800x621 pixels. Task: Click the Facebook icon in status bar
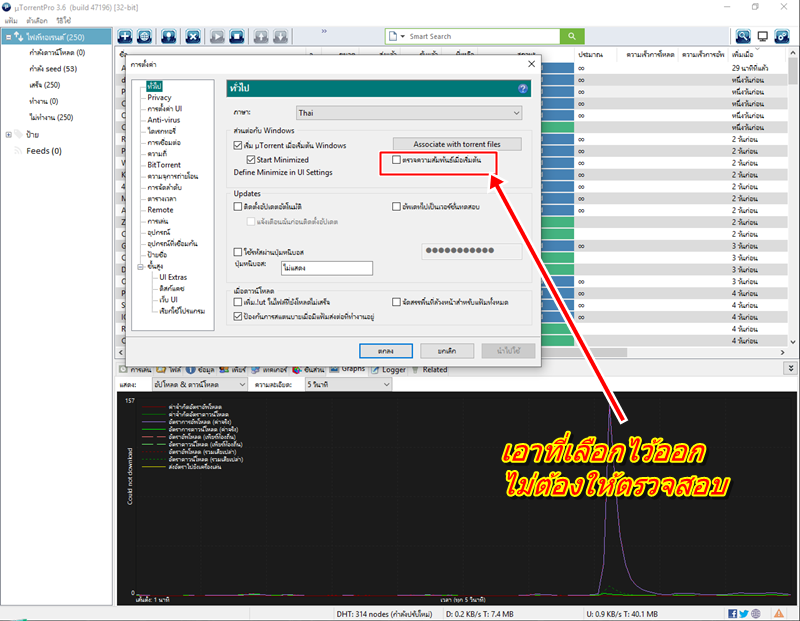click(733, 614)
